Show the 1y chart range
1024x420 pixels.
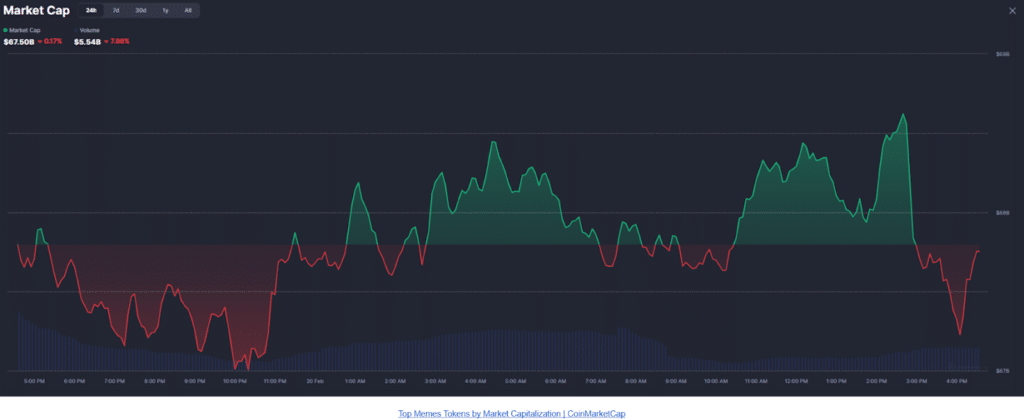165,10
